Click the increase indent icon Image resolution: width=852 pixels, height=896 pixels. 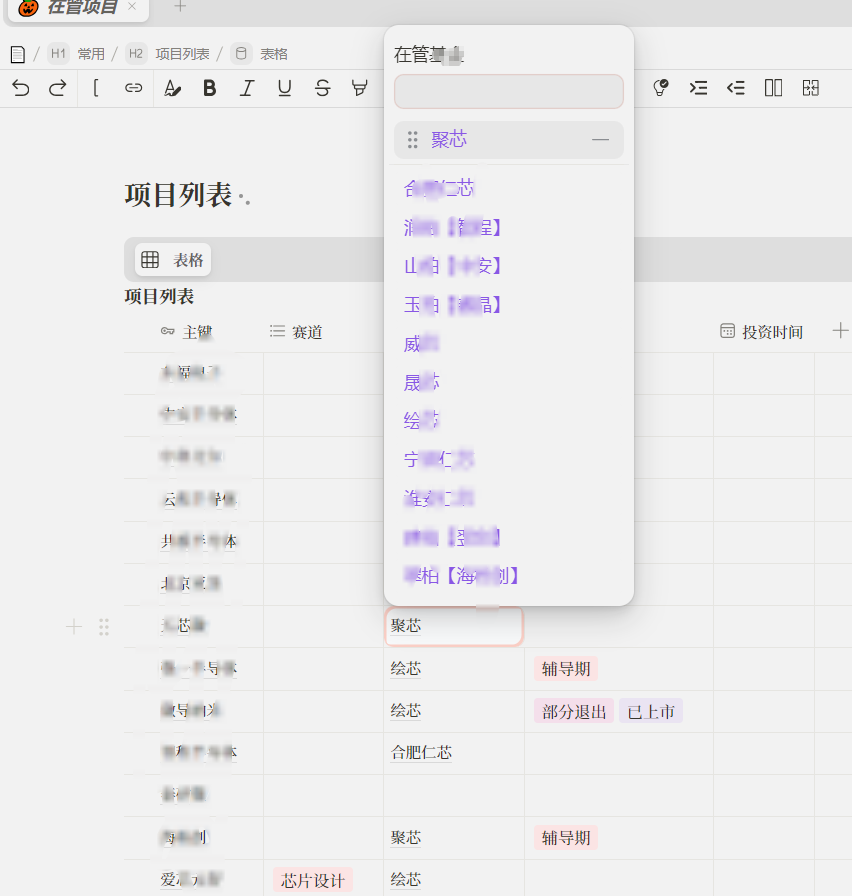(x=698, y=88)
